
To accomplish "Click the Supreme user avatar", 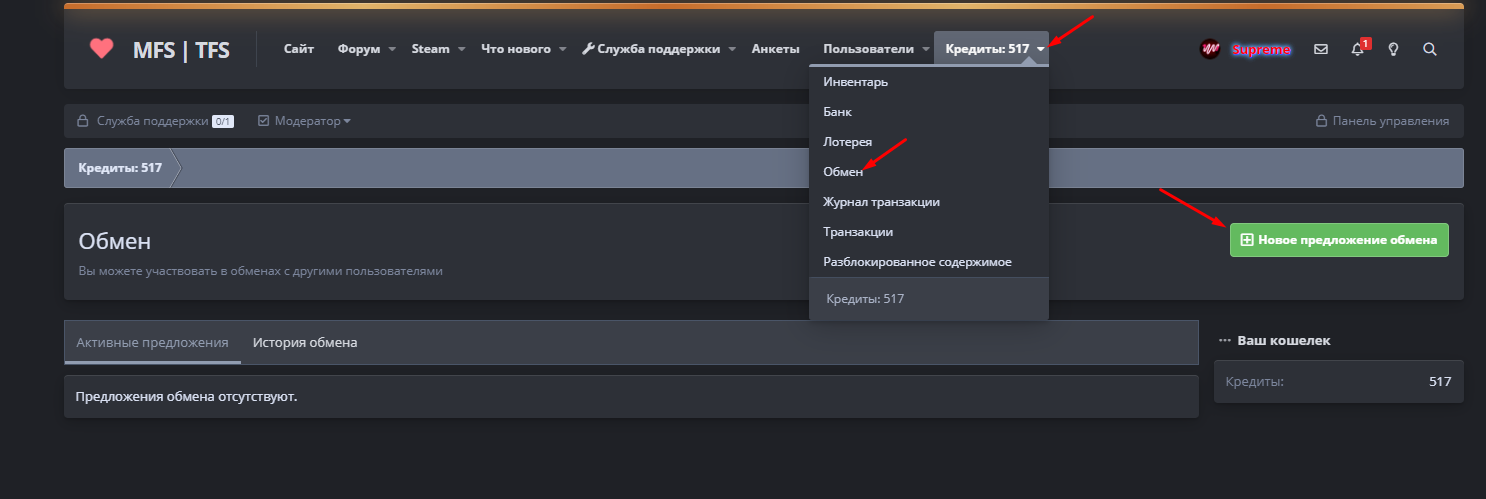I will (1210, 49).
